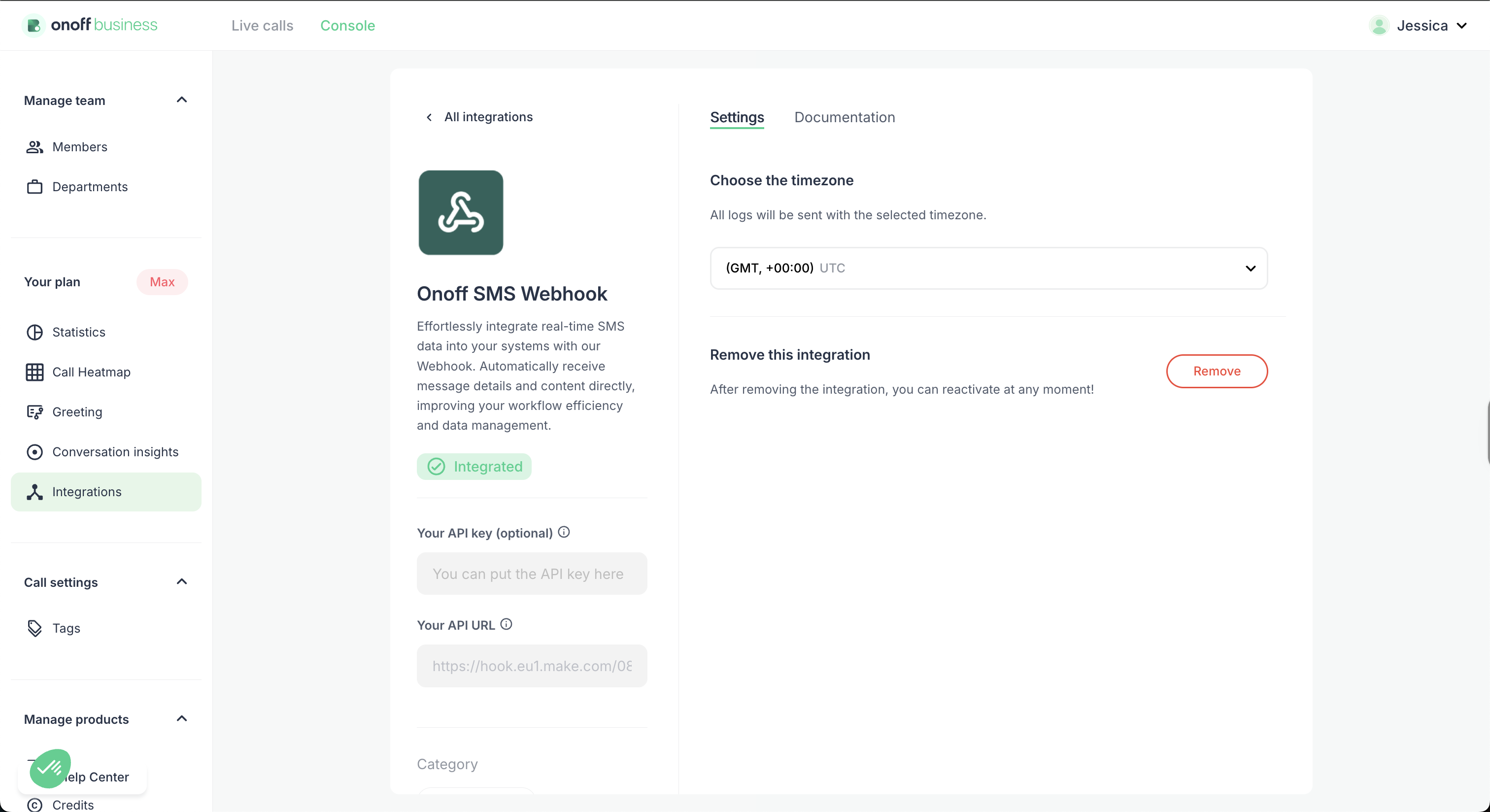Click the Remove this integration heading
This screenshot has width=1490, height=812.
point(789,355)
